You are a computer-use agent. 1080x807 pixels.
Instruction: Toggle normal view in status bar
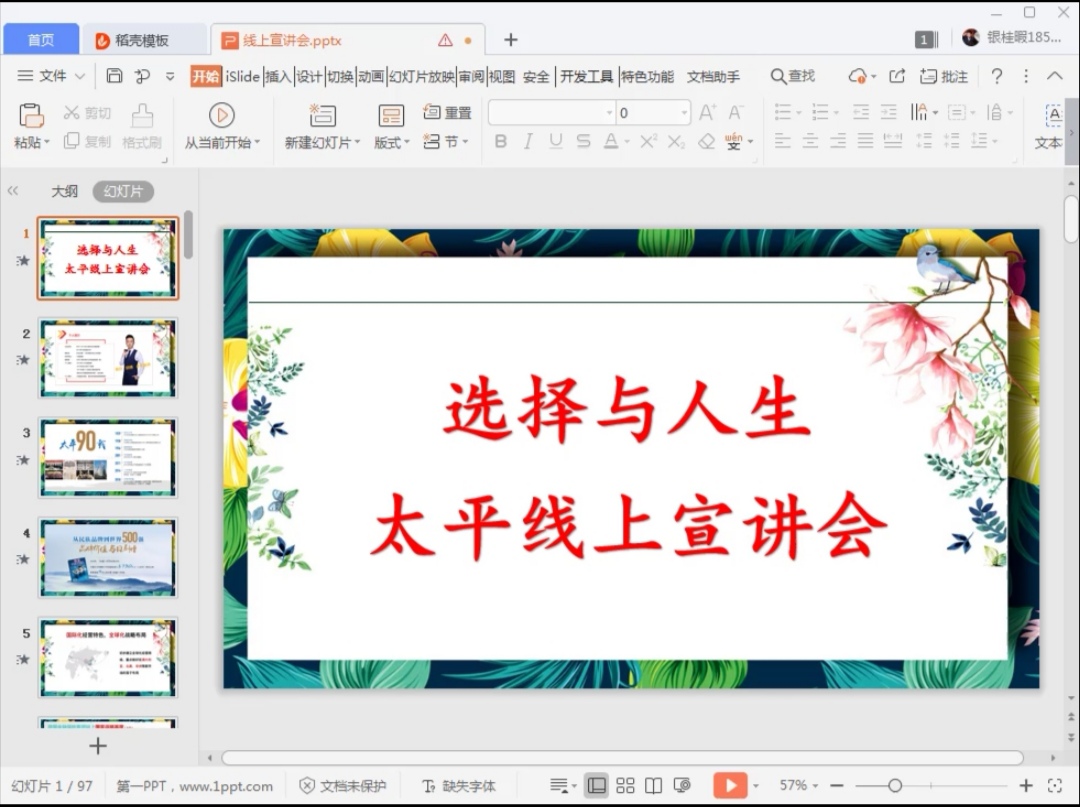pyautogui.click(x=597, y=785)
